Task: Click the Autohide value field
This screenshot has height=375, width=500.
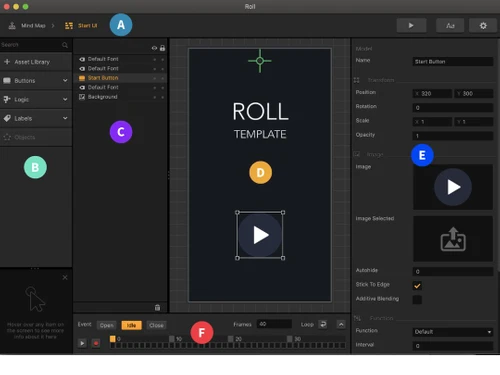Action: tap(453, 271)
